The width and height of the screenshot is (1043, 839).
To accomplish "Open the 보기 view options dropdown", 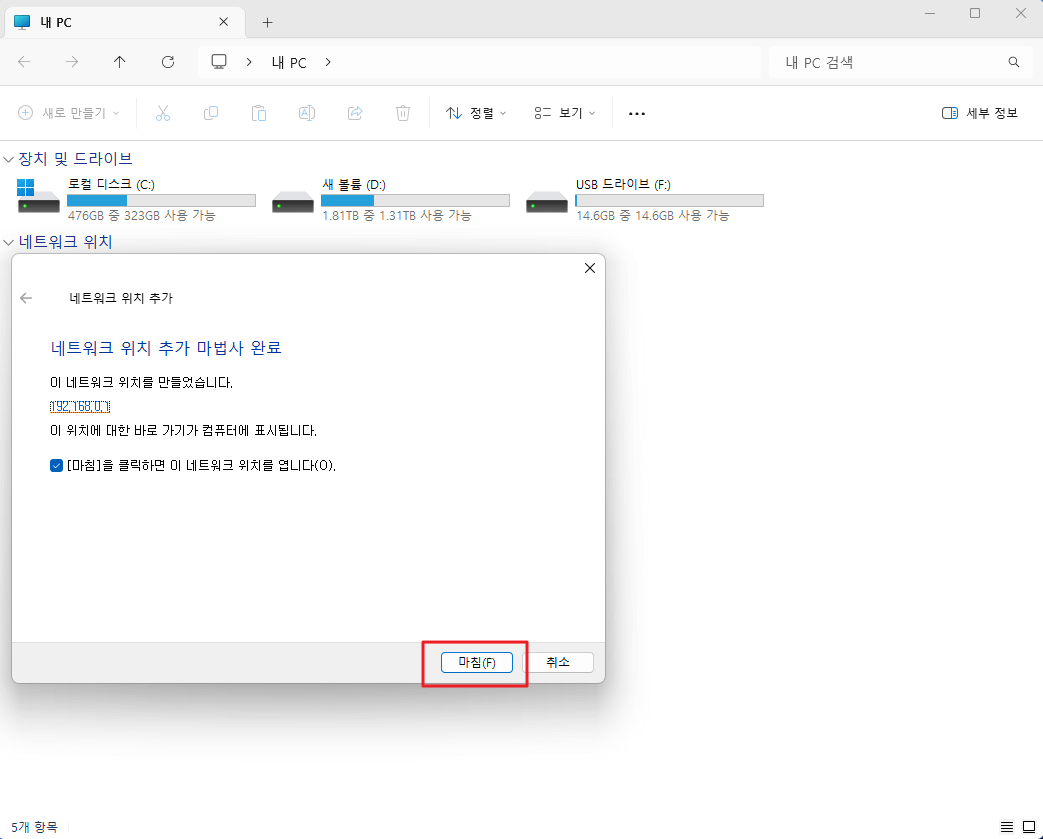I will coord(565,113).
